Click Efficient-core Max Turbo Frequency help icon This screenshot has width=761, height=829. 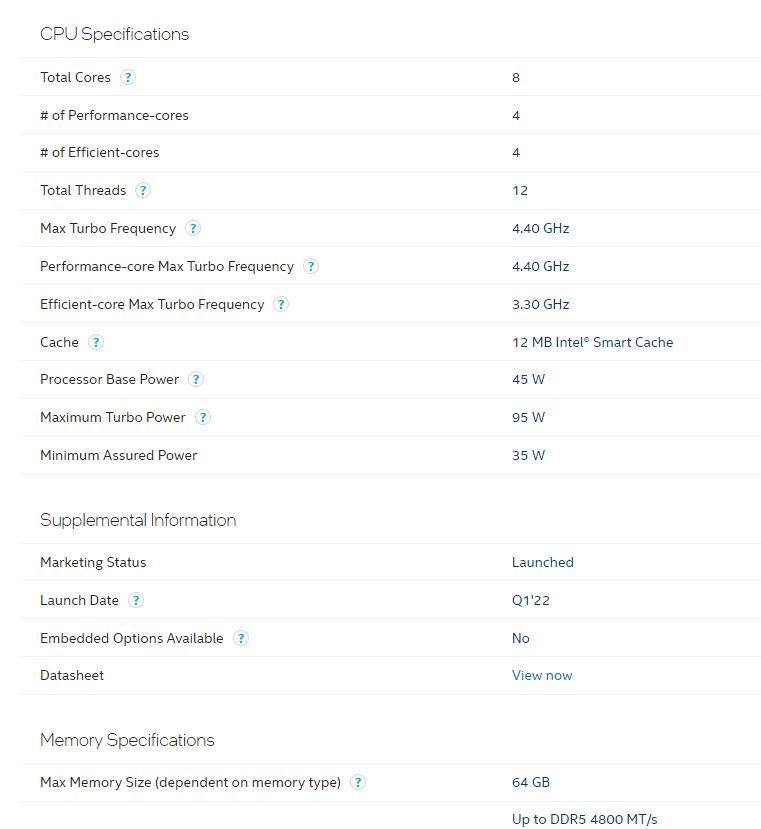(281, 304)
